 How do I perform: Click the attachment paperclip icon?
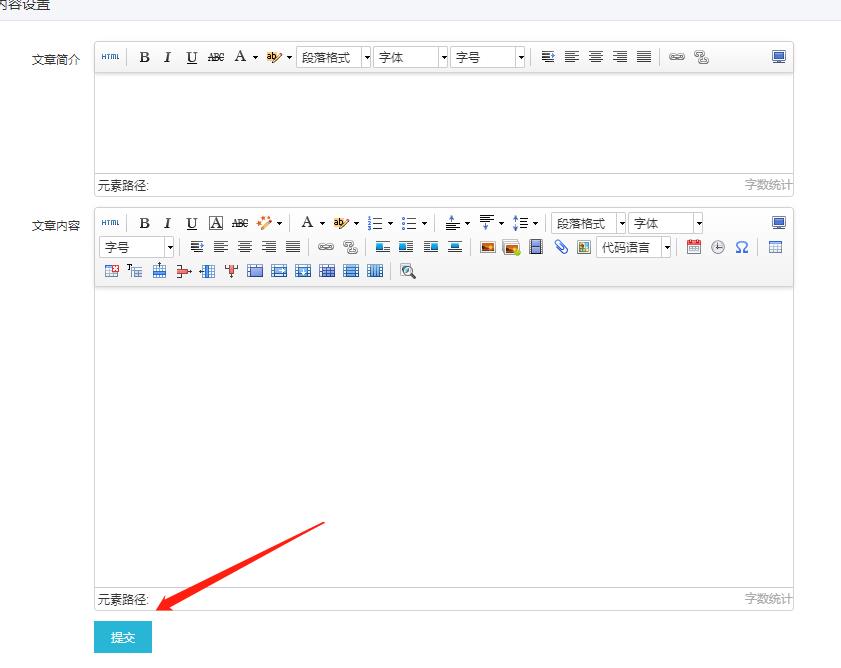pos(561,247)
